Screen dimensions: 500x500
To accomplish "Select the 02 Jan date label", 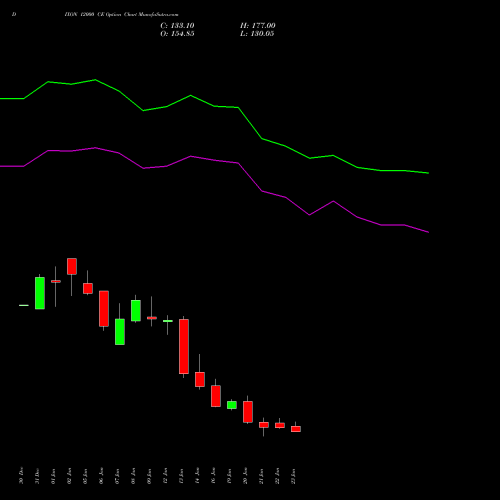I will (x=69, y=476).
